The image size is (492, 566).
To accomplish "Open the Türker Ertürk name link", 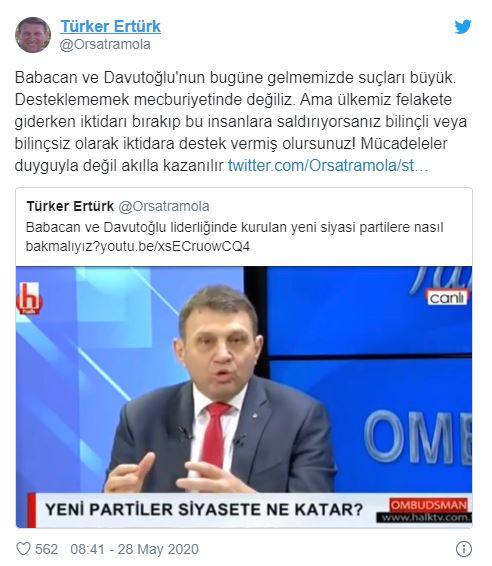I will (110, 26).
